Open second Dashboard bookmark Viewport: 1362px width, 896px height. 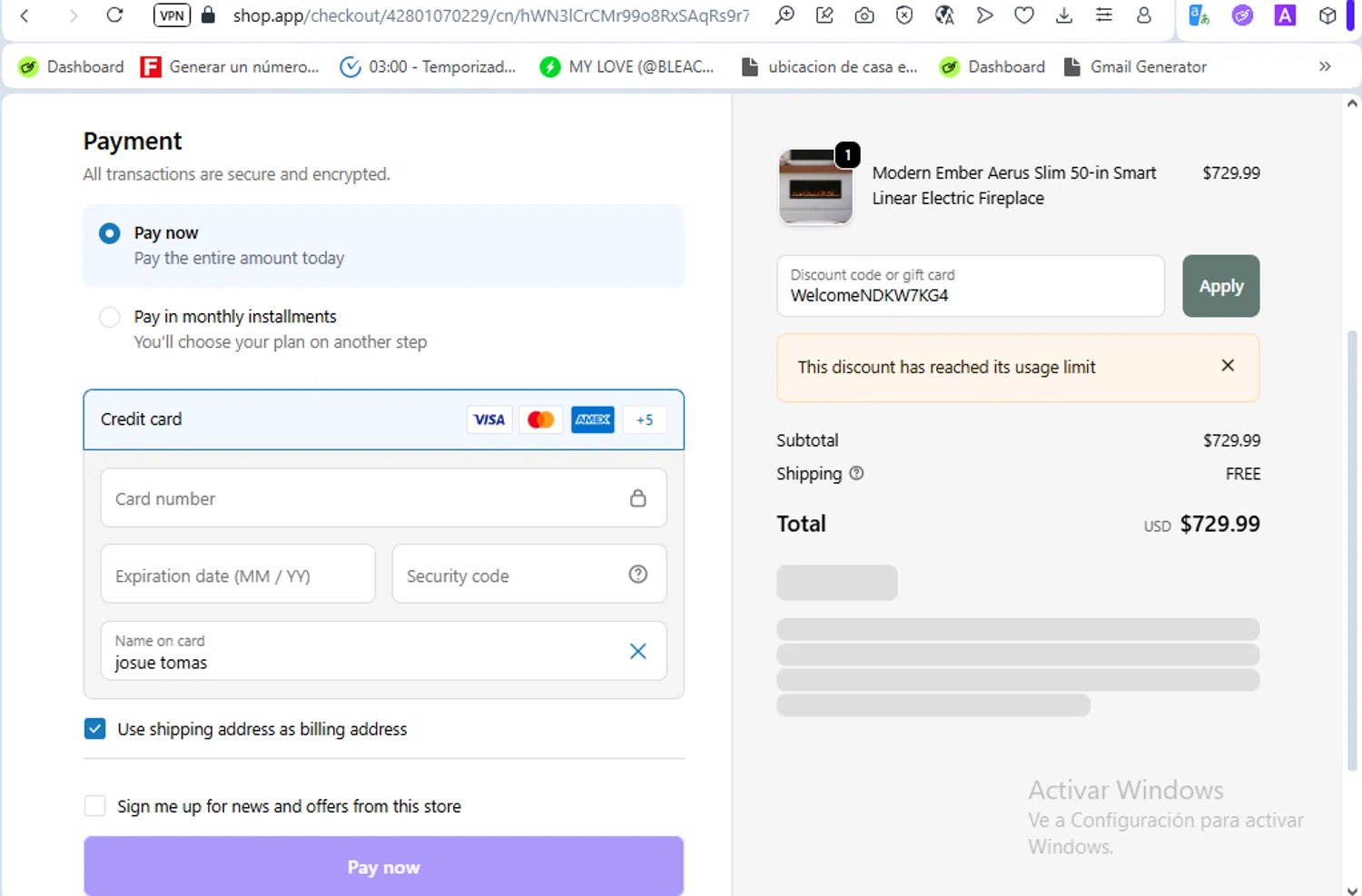coord(992,66)
